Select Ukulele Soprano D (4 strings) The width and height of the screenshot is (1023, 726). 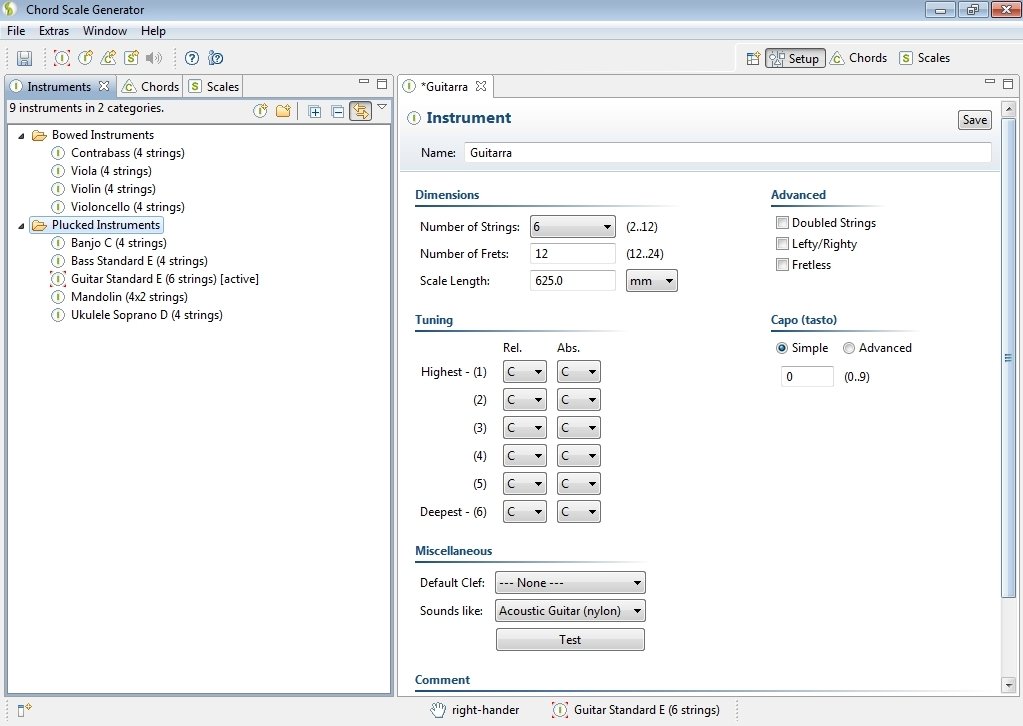point(147,315)
